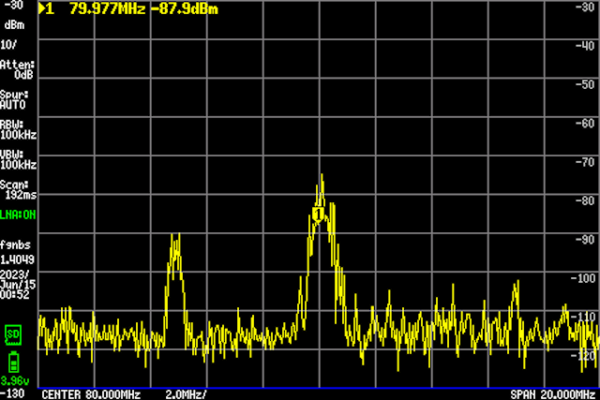The width and height of the screenshot is (600, 400).
Task: Click the green SD card icon
Action: pos(13,332)
